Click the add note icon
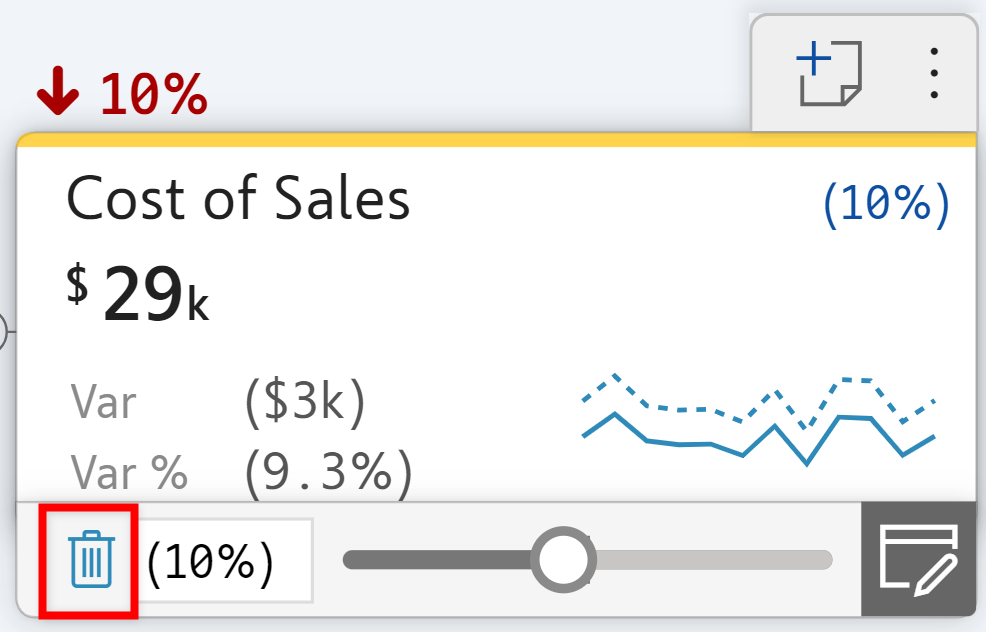This screenshot has height=632, width=986. 829,73
